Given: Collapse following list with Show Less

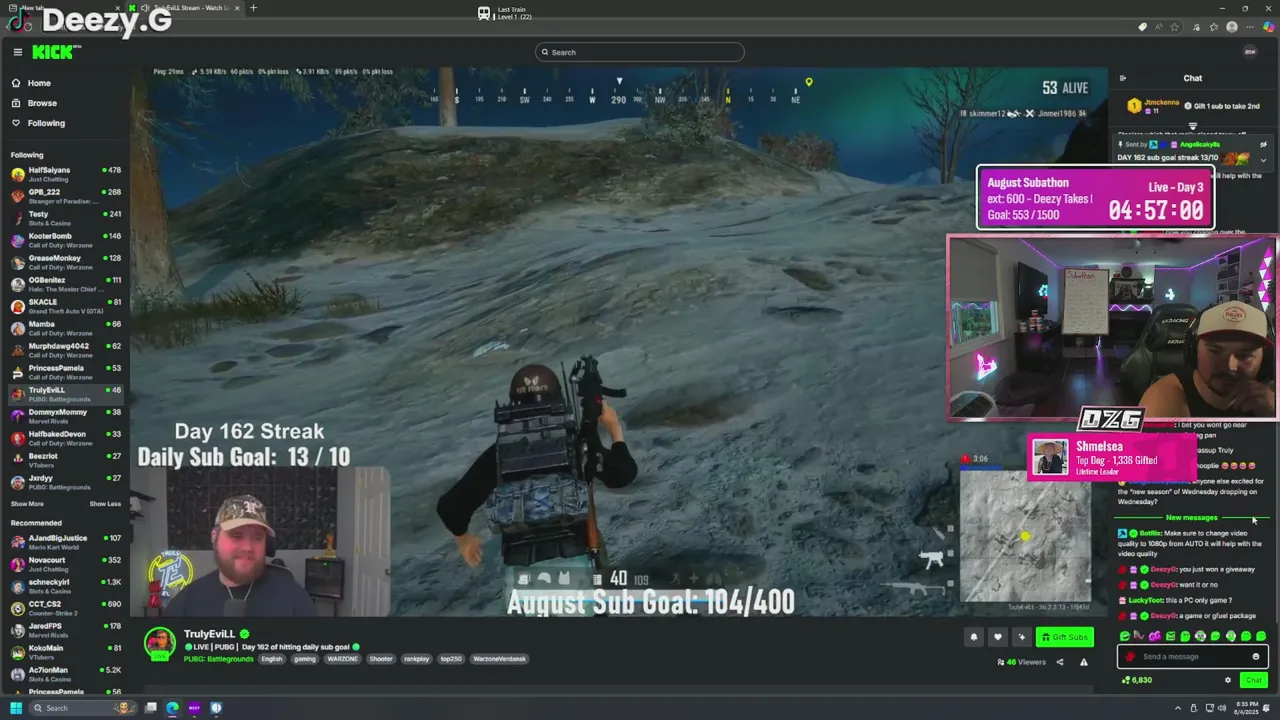Looking at the screenshot, I should coord(105,504).
